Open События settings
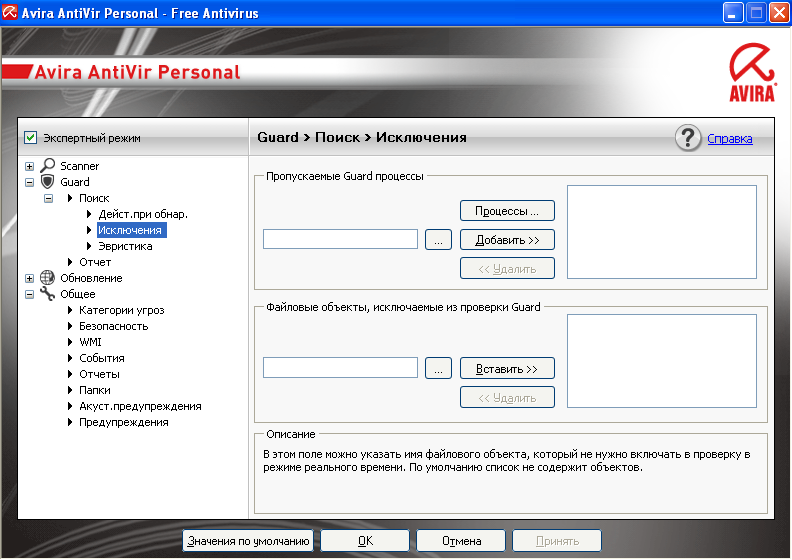Image resolution: width=792 pixels, height=560 pixels. point(102,358)
